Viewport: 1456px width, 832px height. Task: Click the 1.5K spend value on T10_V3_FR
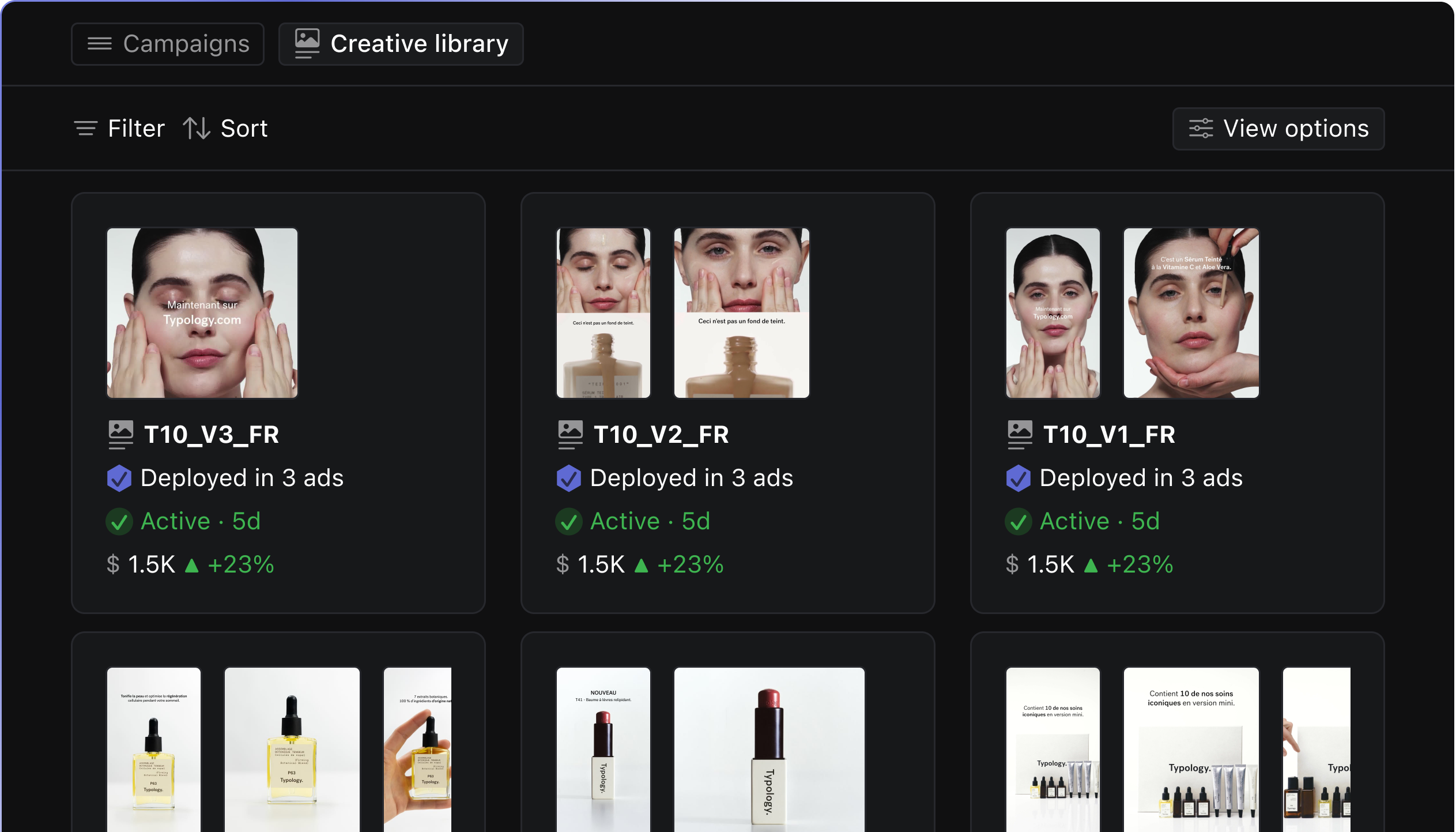point(152,564)
